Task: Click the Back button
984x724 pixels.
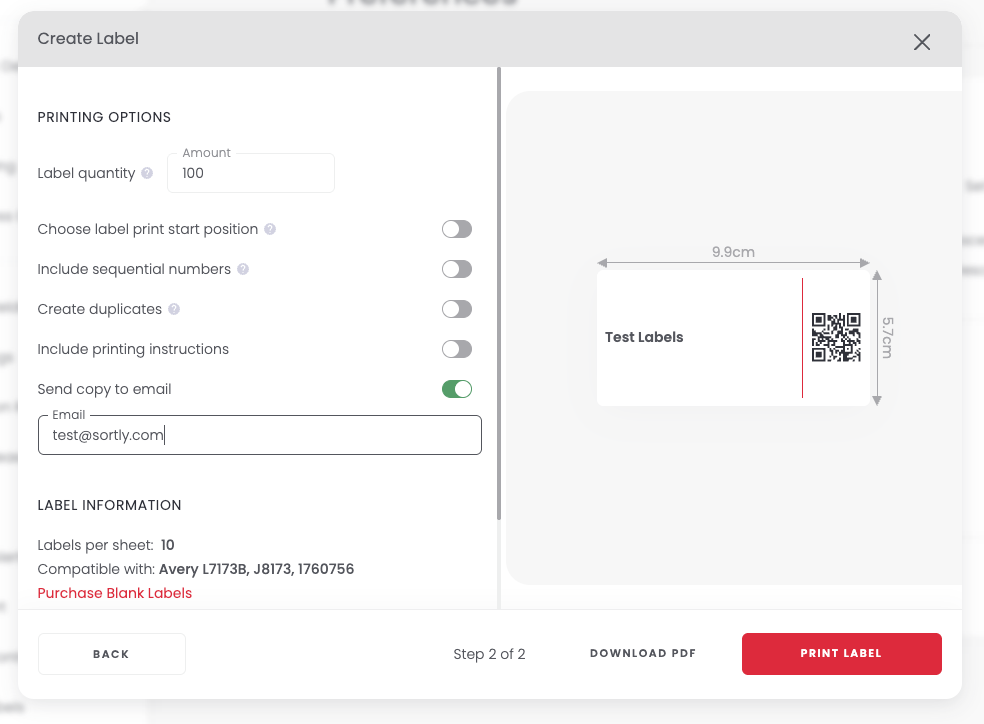Action: 112,654
